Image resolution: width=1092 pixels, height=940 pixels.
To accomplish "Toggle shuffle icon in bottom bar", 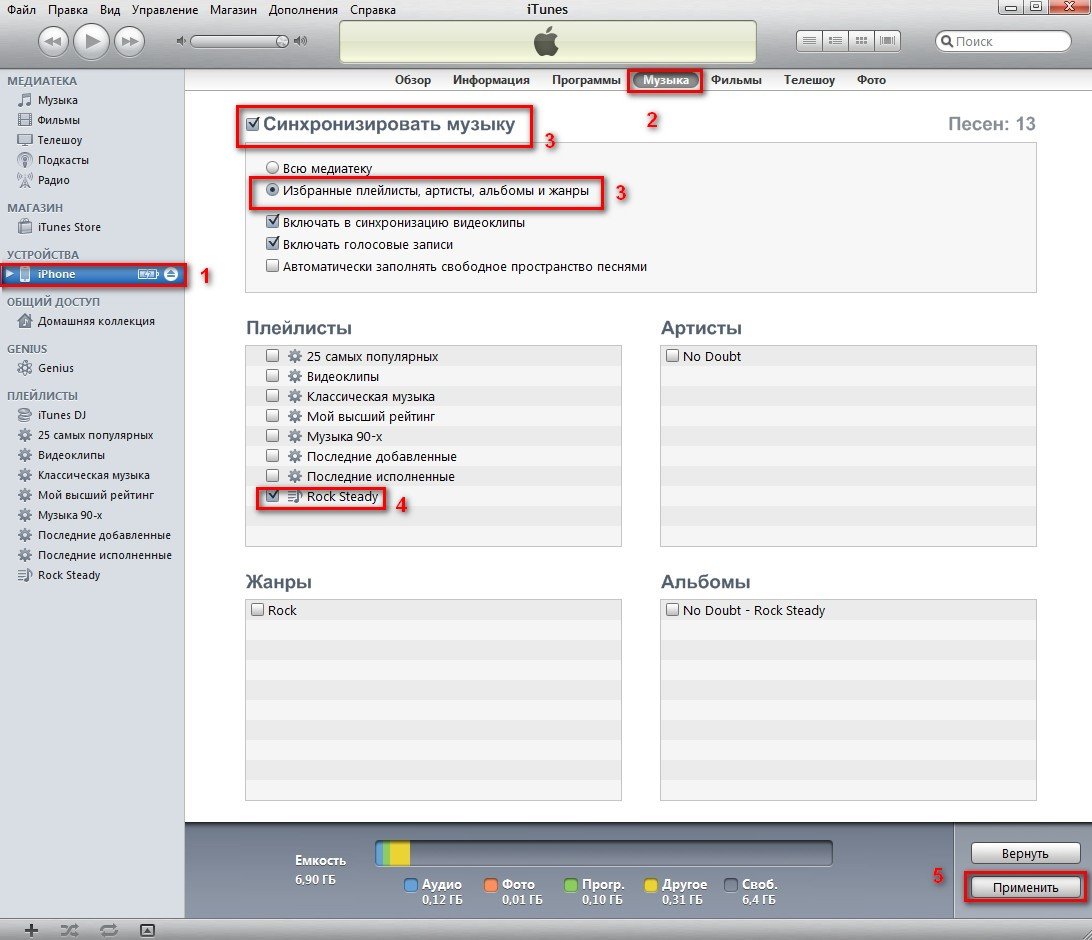I will (x=69, y=930).
